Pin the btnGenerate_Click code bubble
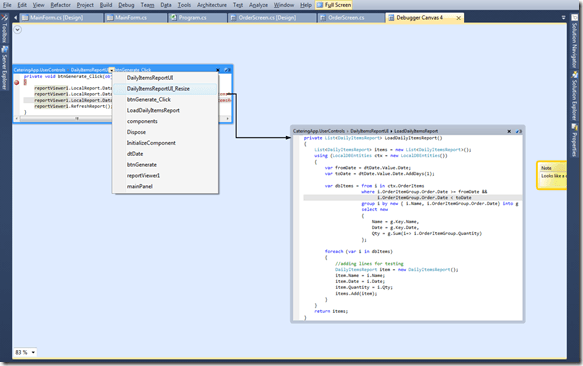This screenshot has width=583, height=366. point(227,70)
